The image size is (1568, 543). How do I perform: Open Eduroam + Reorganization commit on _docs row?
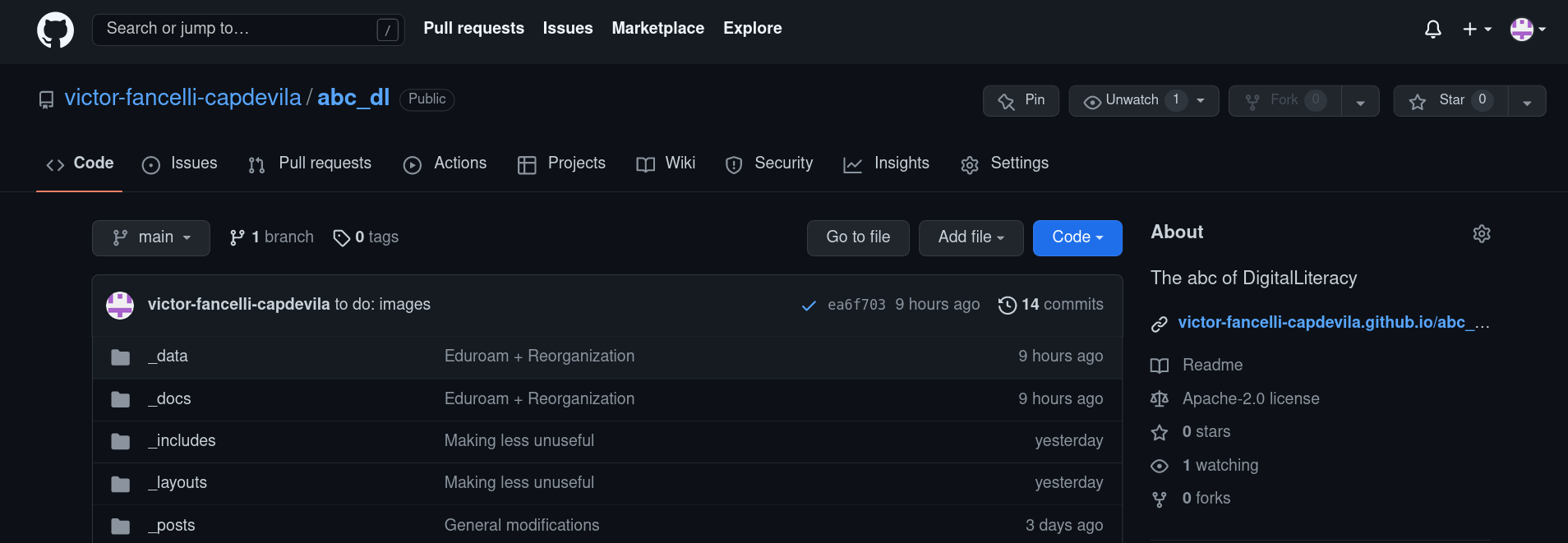539,398
